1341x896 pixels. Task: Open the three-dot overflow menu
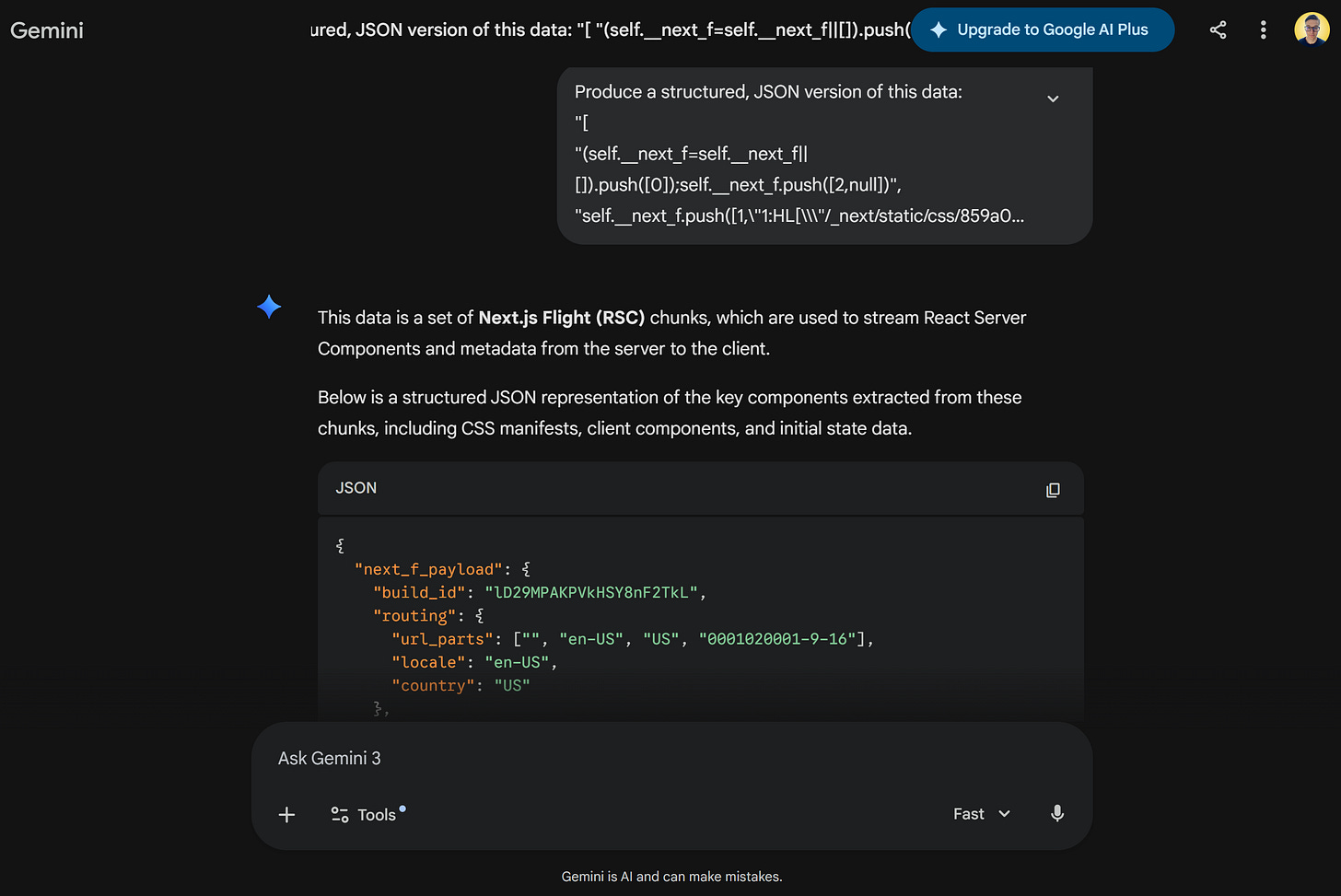click(x=1263, y=29)
